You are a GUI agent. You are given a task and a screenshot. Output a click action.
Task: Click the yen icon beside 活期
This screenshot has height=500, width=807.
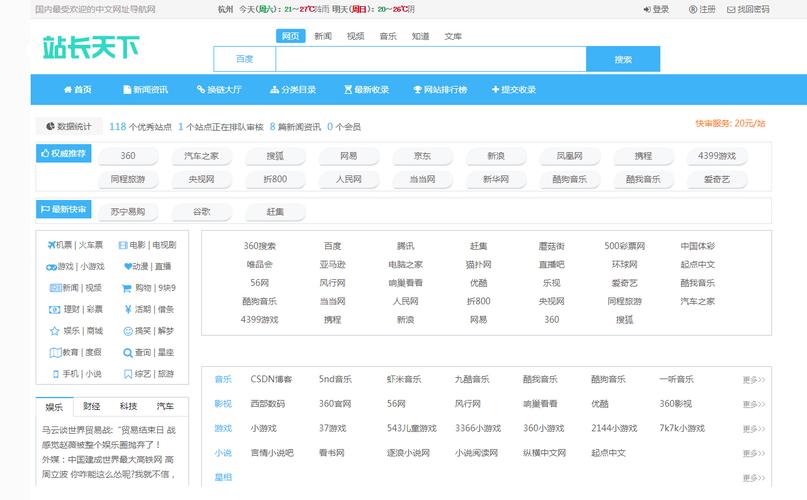128,309
